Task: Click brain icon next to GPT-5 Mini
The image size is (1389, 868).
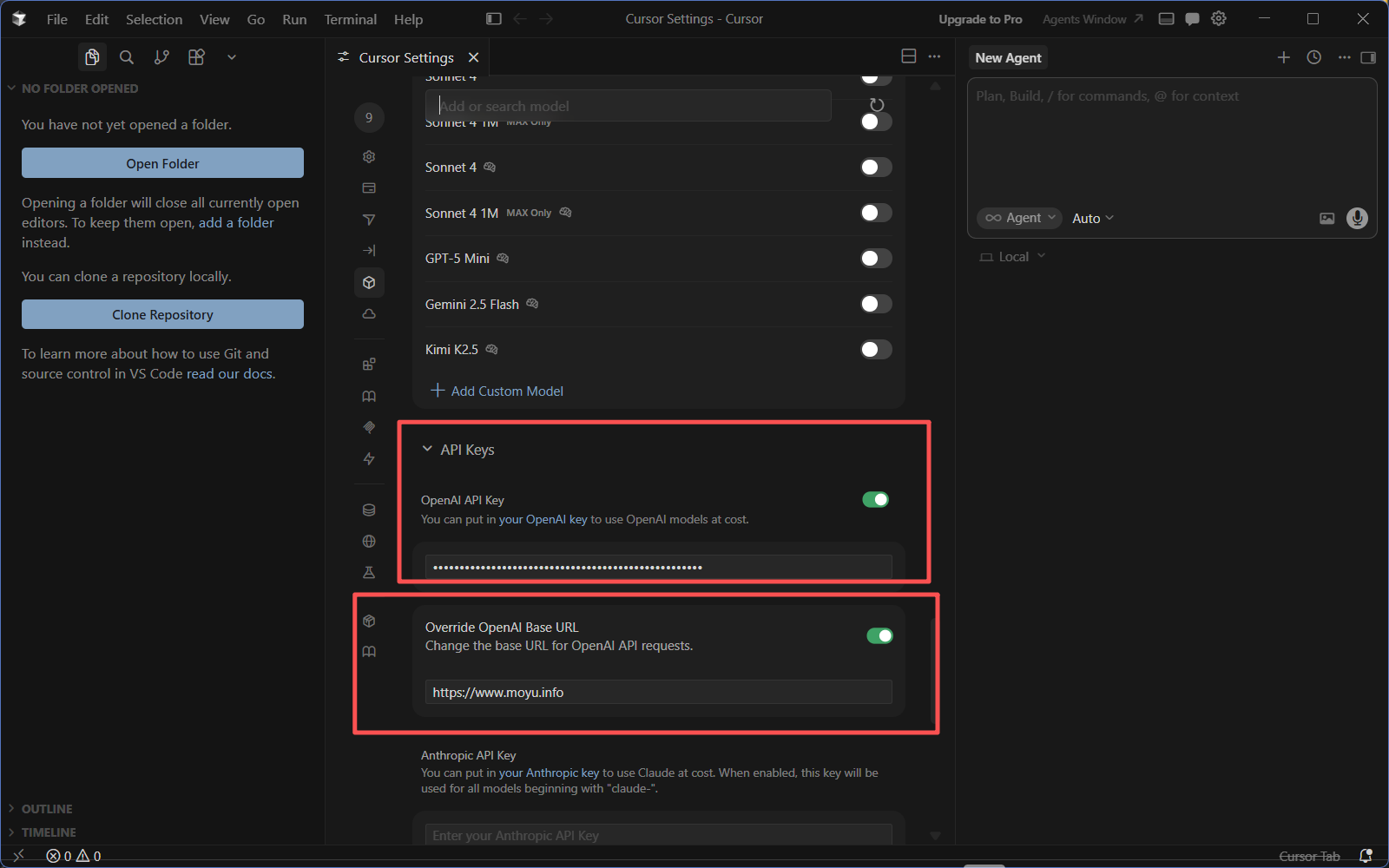Action: click(x=503, y=259)
